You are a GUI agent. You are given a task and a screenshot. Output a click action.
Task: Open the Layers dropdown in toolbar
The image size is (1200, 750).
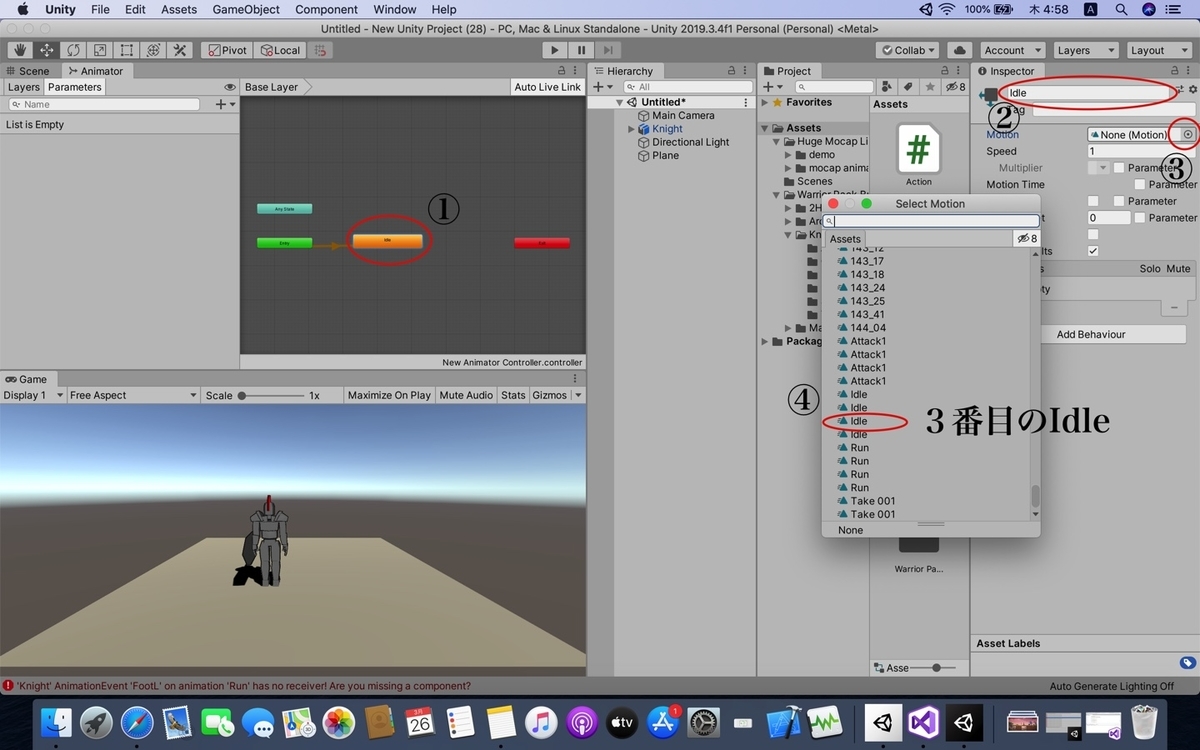tap(1084, 50)
